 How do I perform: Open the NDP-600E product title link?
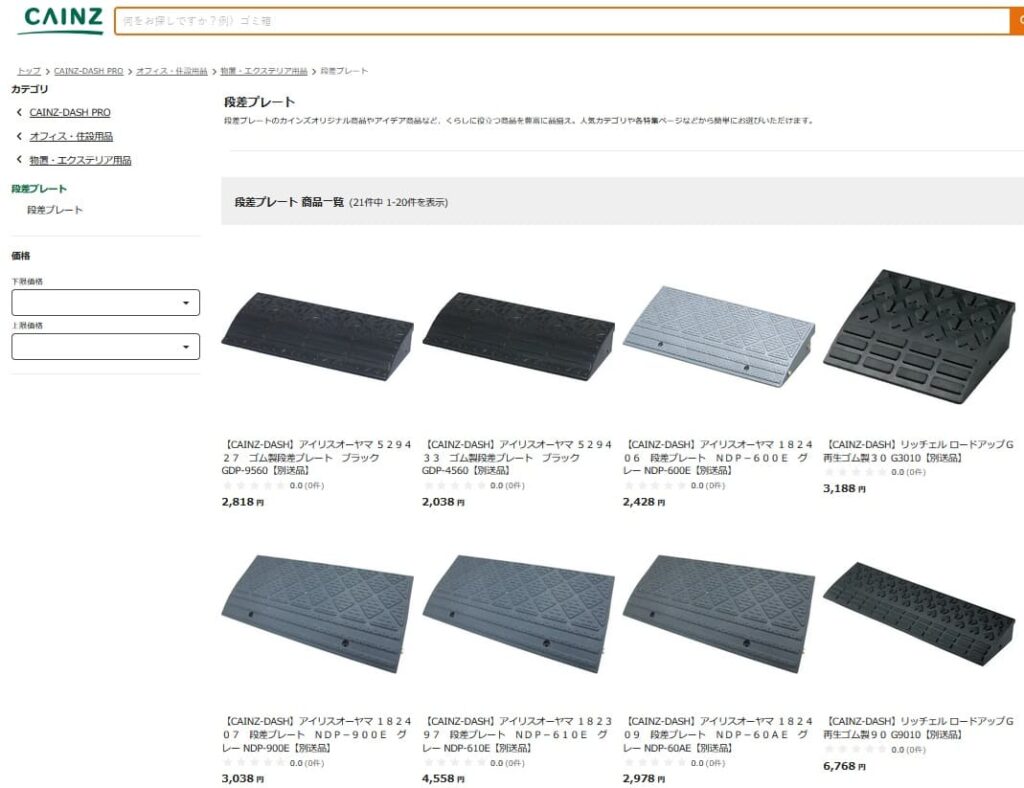[x=718, y=457]
